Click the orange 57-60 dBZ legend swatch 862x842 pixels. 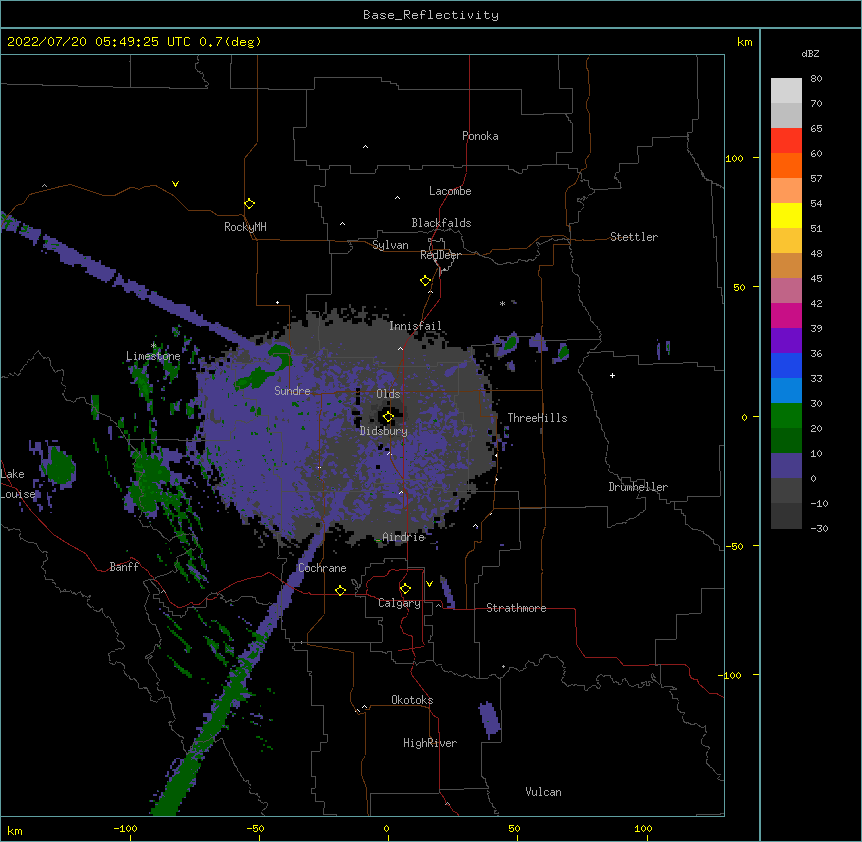[786, 165]
